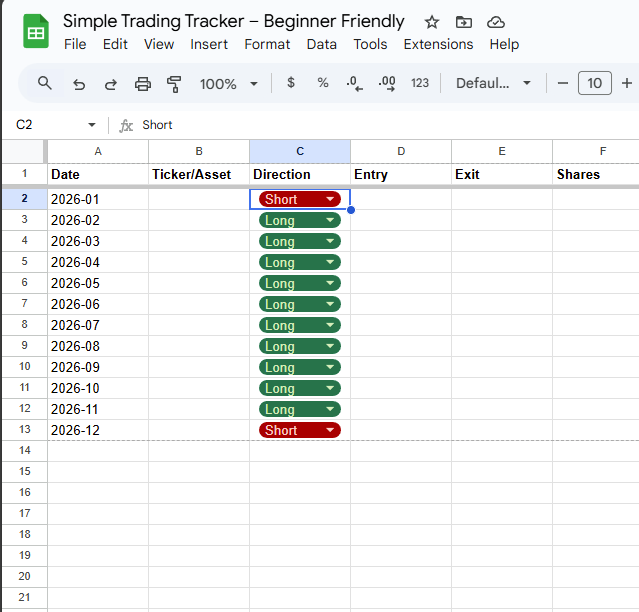Click the select-all corner box

point(24,151)
